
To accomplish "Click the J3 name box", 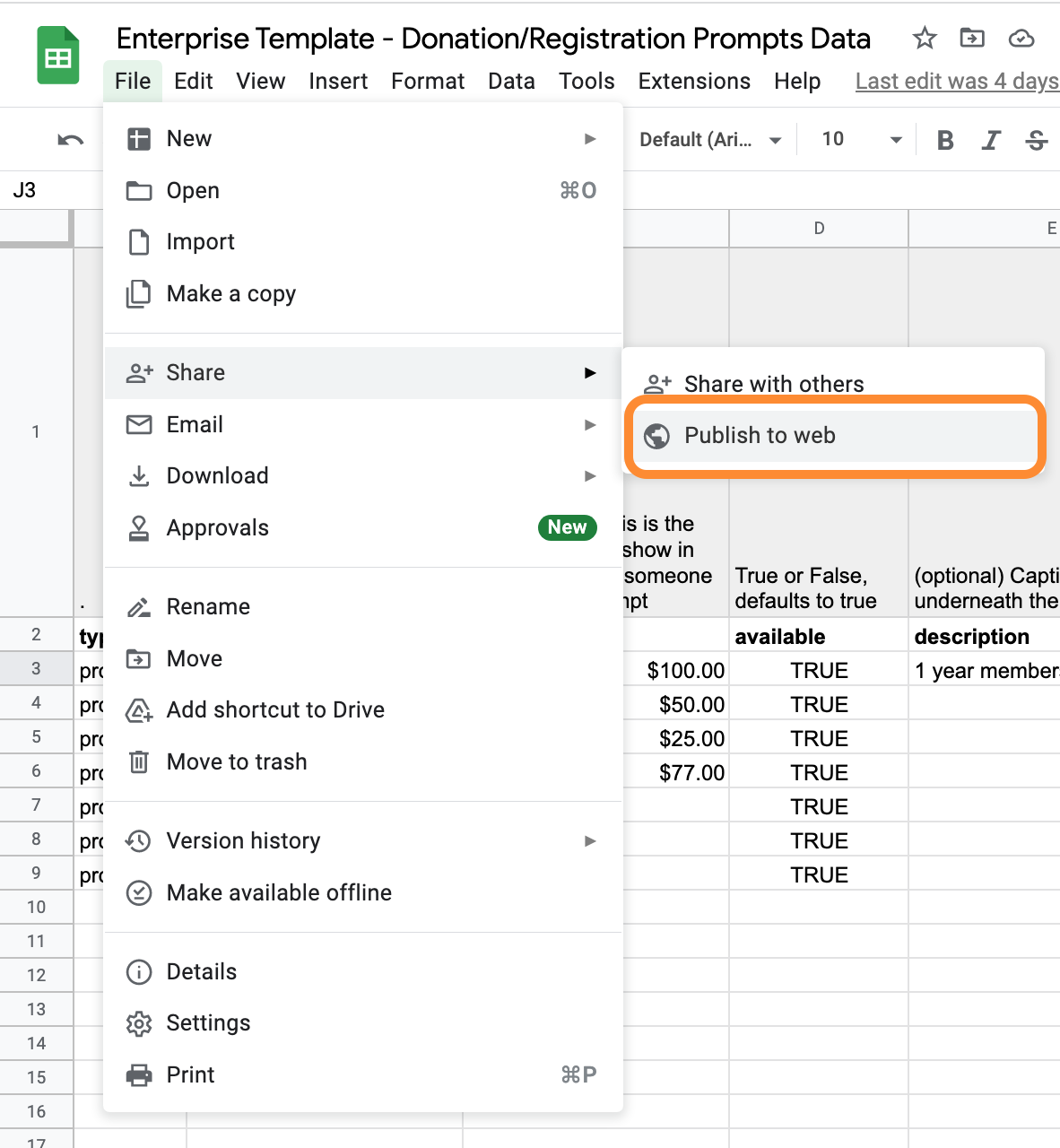I will pos(51,190).
